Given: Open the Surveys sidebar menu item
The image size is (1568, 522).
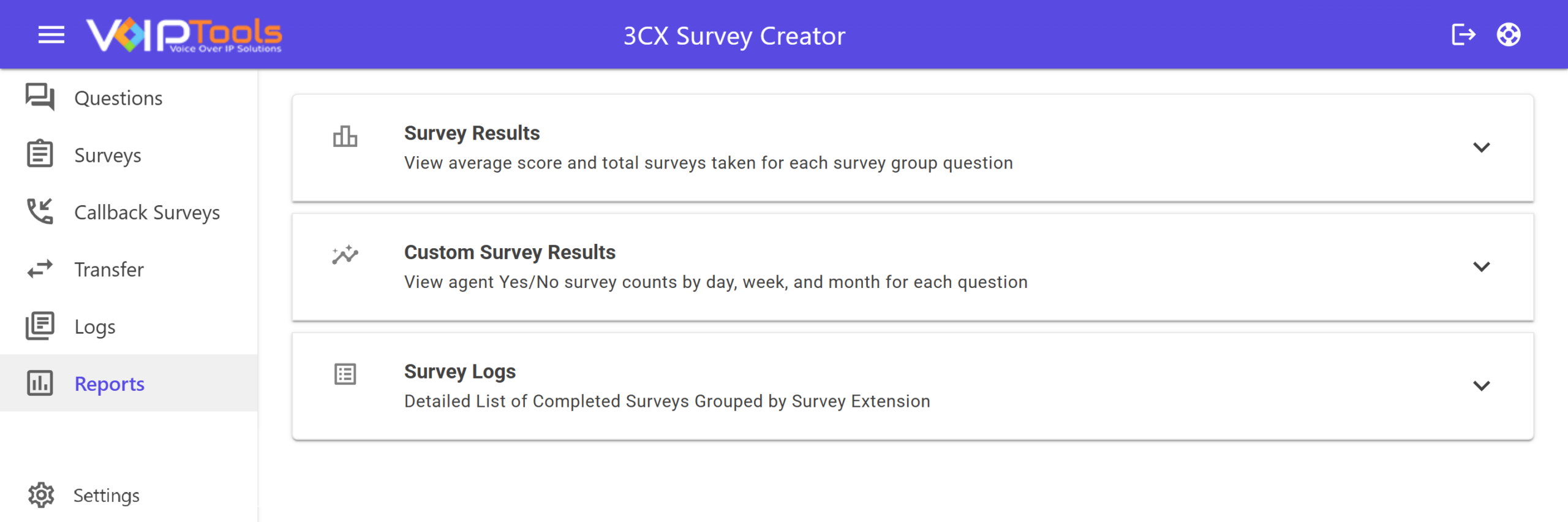Looking at the screenshot, I should pos(129,155).
